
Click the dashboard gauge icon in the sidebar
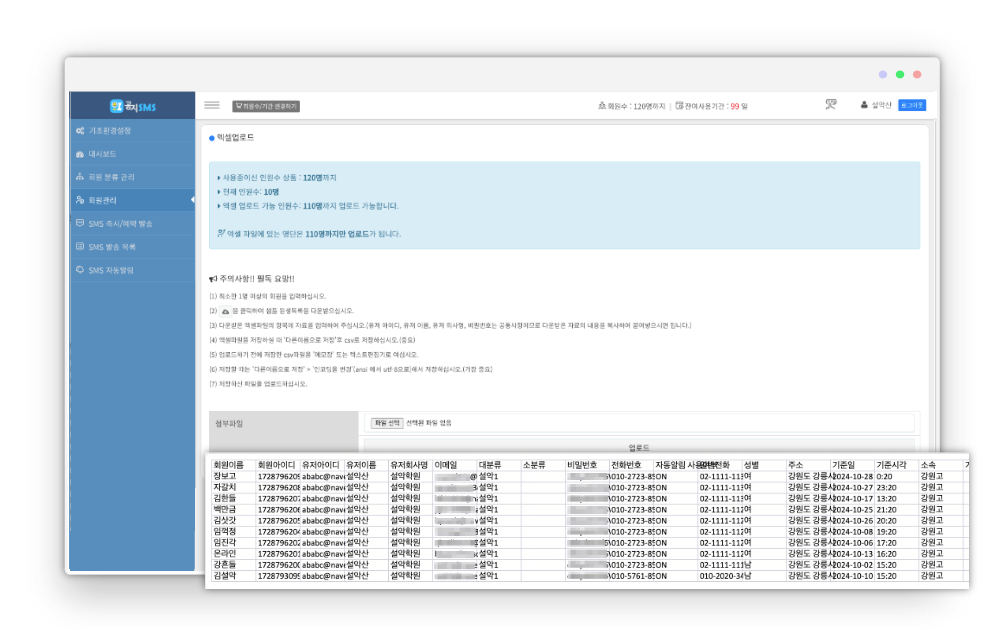[80, 154]
